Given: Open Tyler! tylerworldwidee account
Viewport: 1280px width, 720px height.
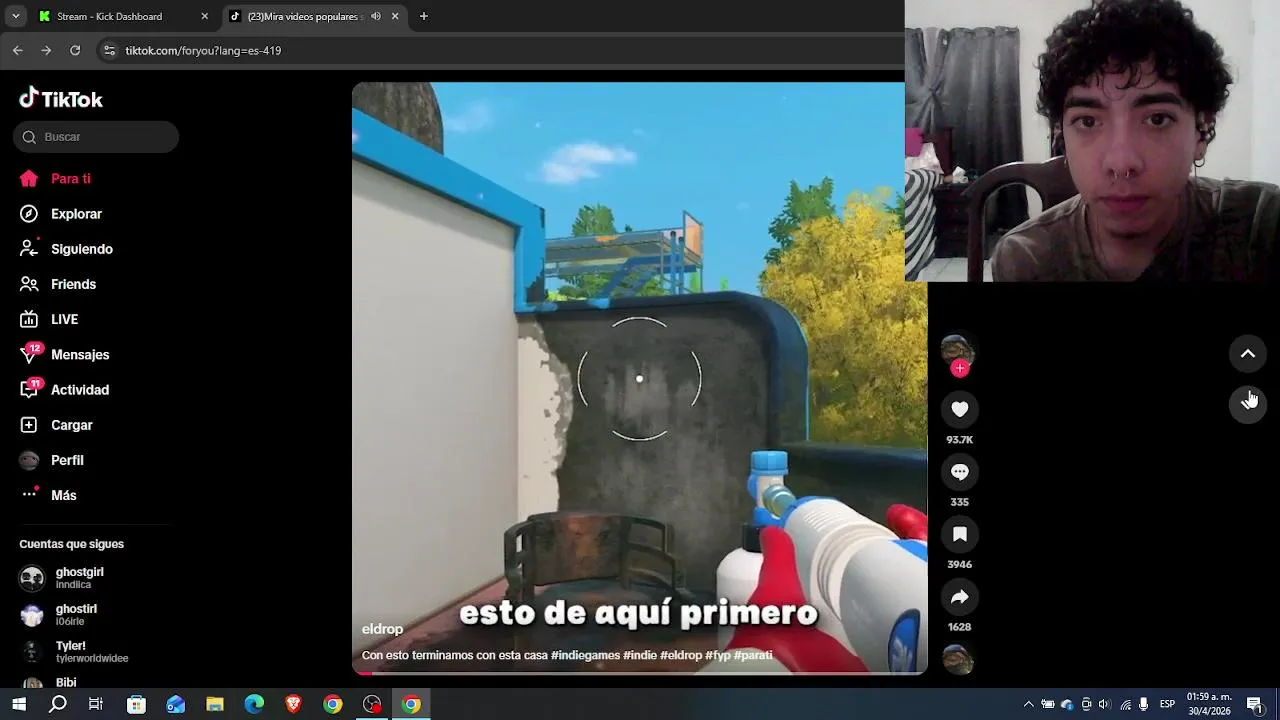Looking at the screenshot, I should tap(74, 652).
